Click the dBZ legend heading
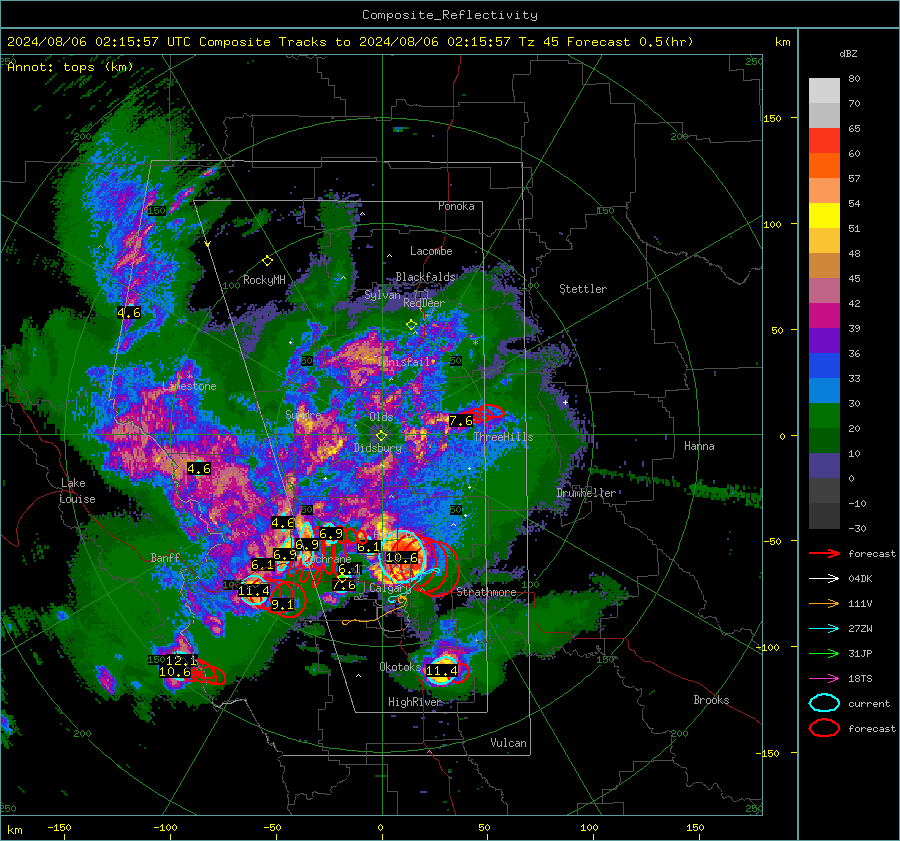The height and width of the screenshot is (841, 900). (x=848, y=53)
